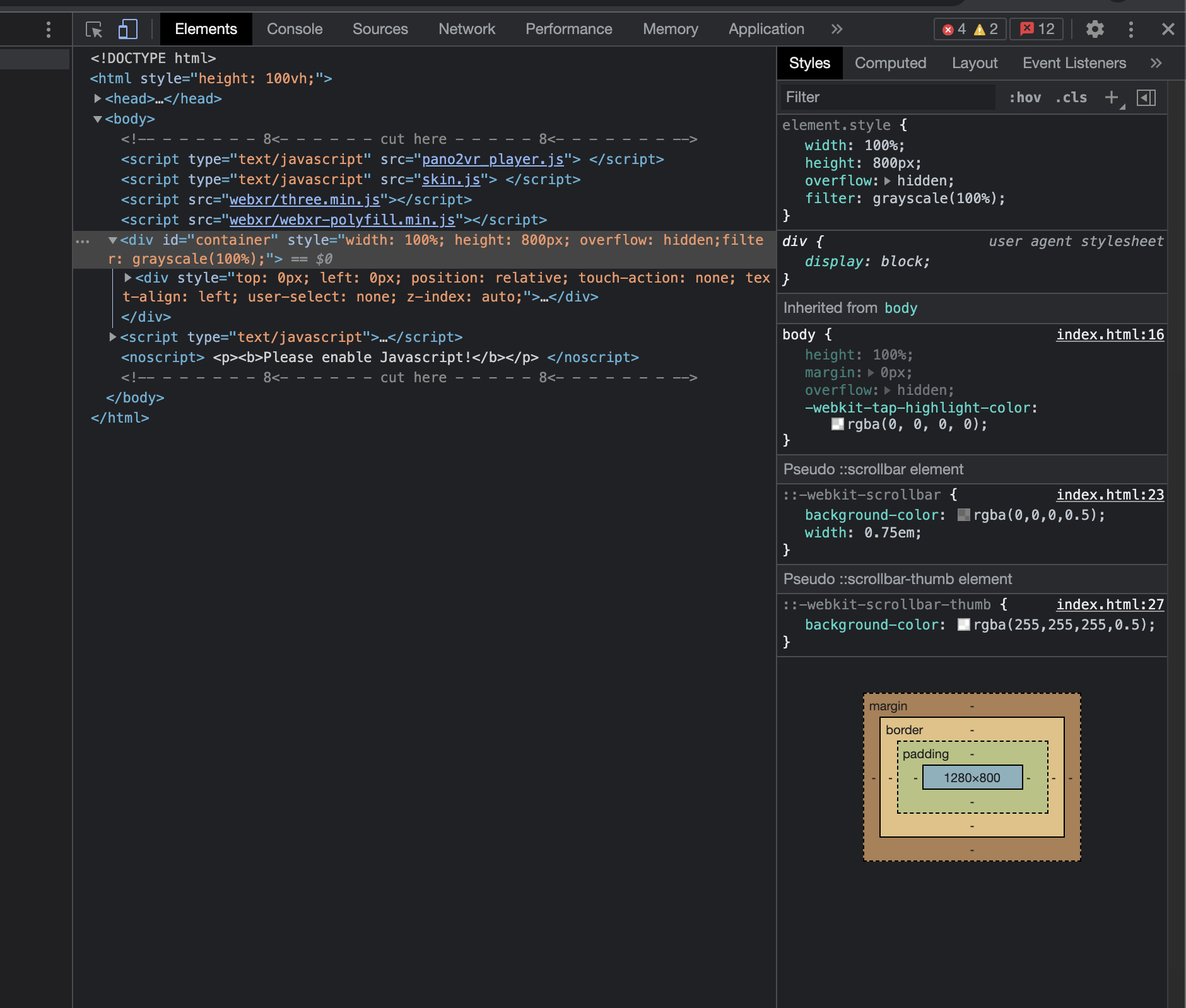Open the Network tab

point(467,30)
